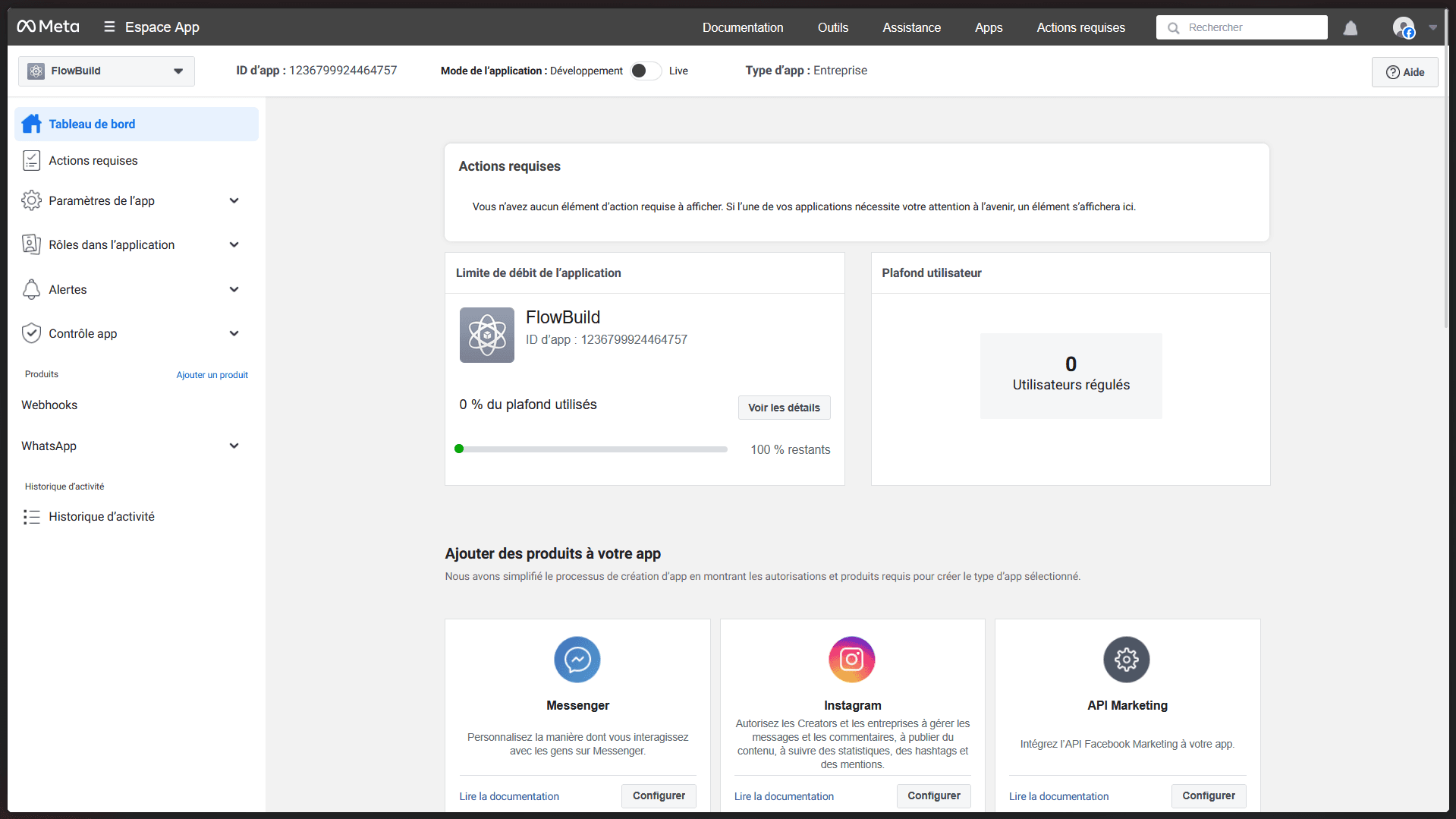1456x819 pixels.
Task: Click the Meta logo in header
Action: point(48,27)
